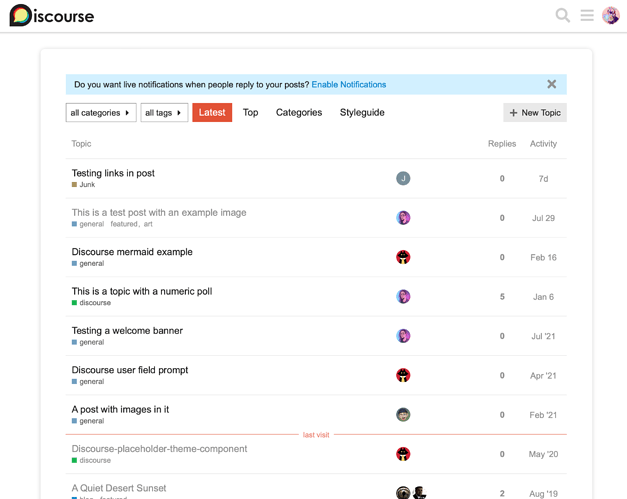Click general category under images in it

click(88, 421)
